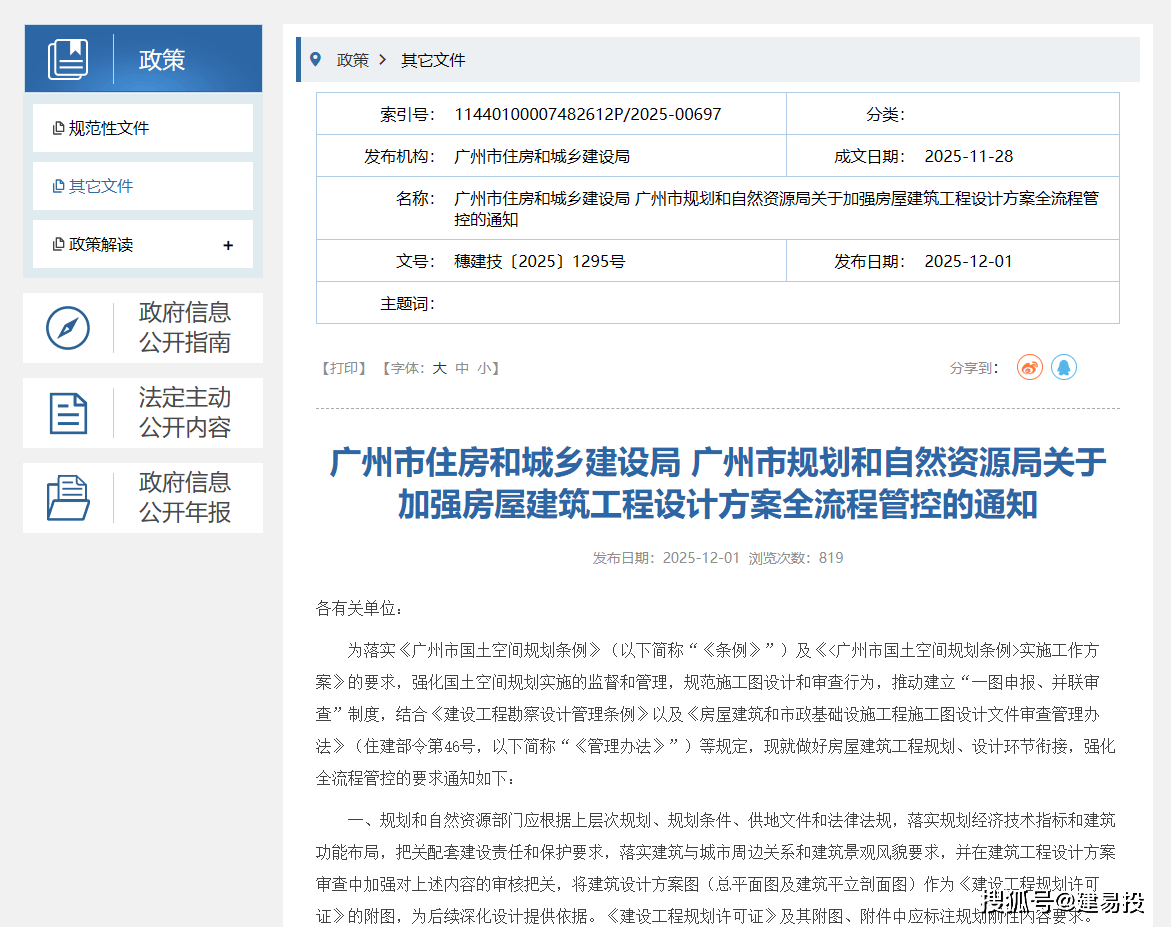Screen dimensions: 1171x927
Task: Expand the 政策解读 submenu with plus sign
Action: (228, 245)
